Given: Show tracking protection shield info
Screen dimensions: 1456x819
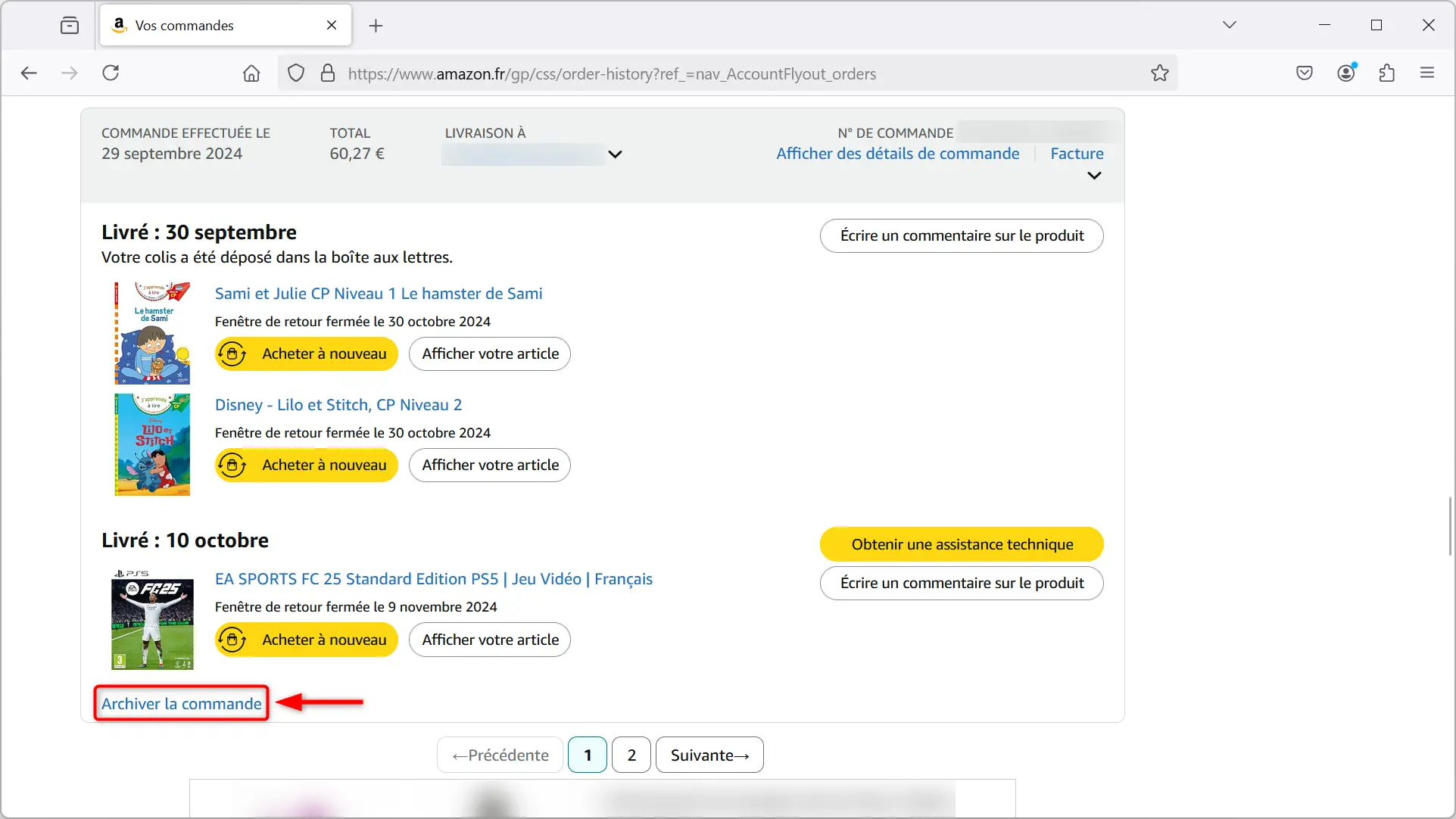Looking at the screenshot, I should [x=296, y=73].
